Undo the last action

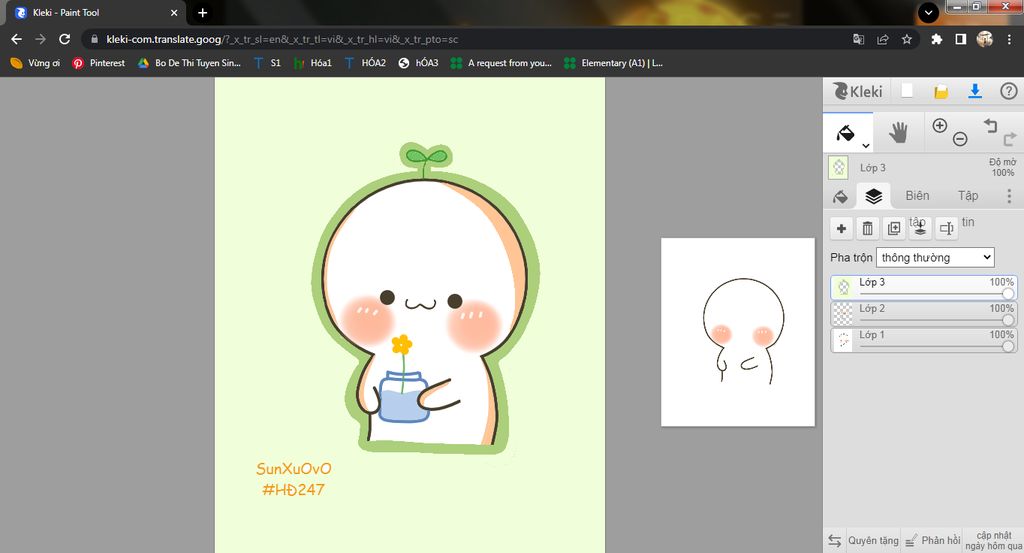991,125
